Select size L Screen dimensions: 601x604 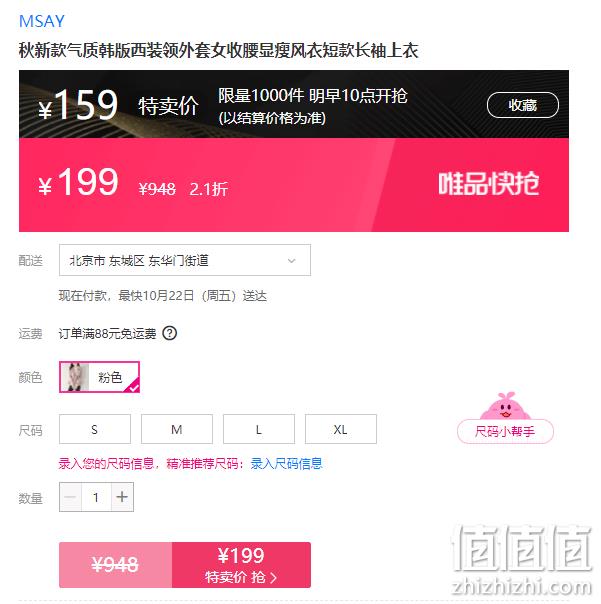(x=259, y=429)
